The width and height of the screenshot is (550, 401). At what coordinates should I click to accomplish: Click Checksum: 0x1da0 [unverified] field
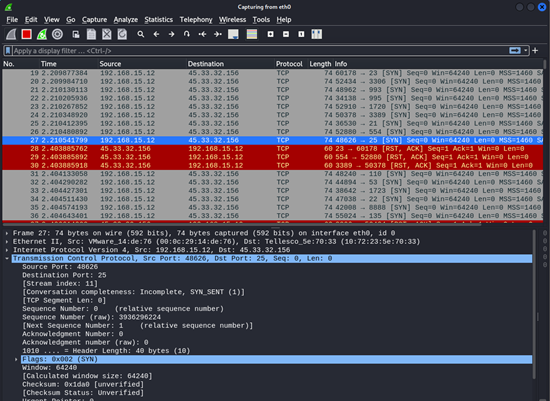pyautogui.click(x=83, y=385)
